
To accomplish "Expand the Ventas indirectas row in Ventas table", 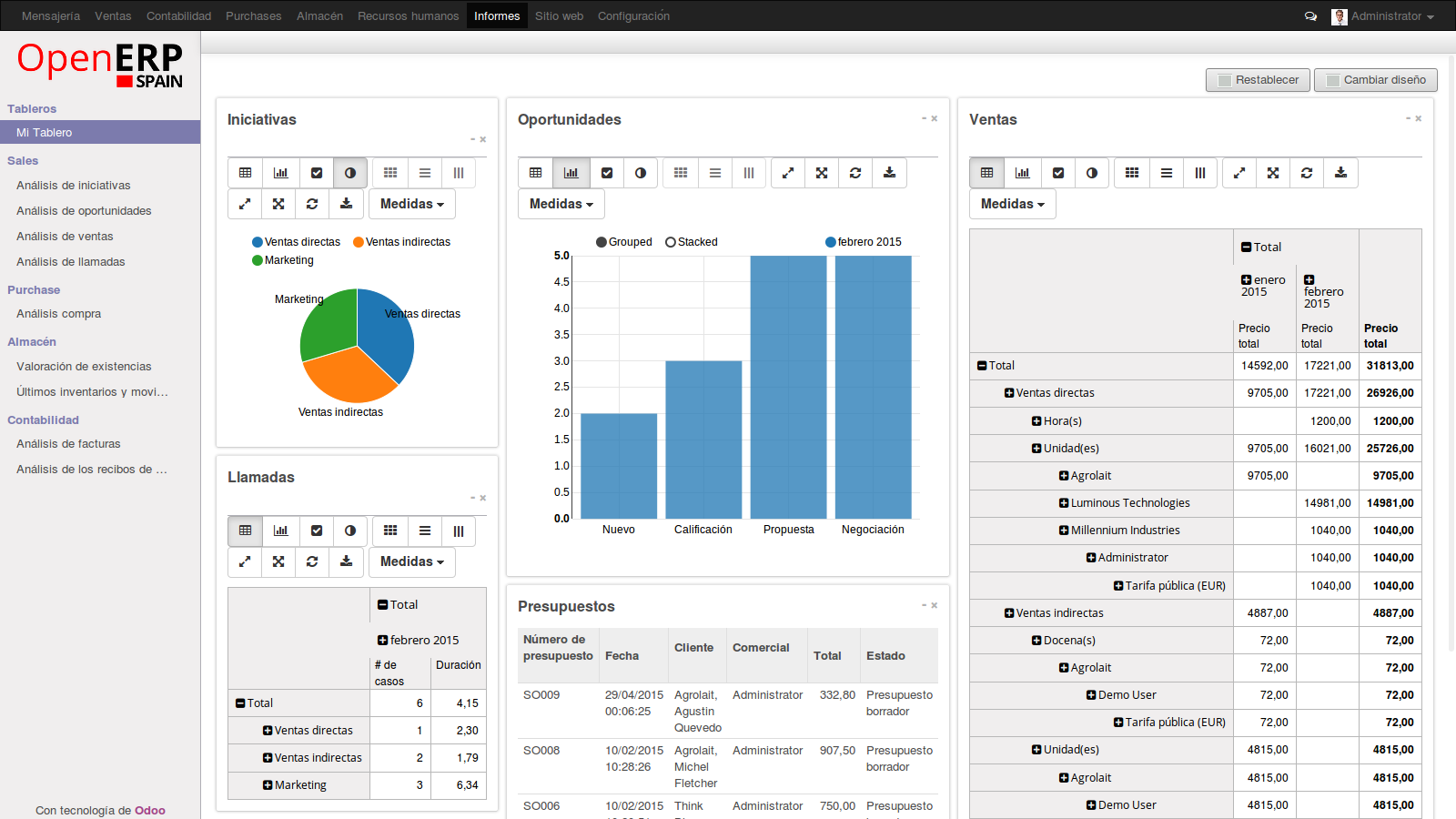I will [x=1009, y=612].
